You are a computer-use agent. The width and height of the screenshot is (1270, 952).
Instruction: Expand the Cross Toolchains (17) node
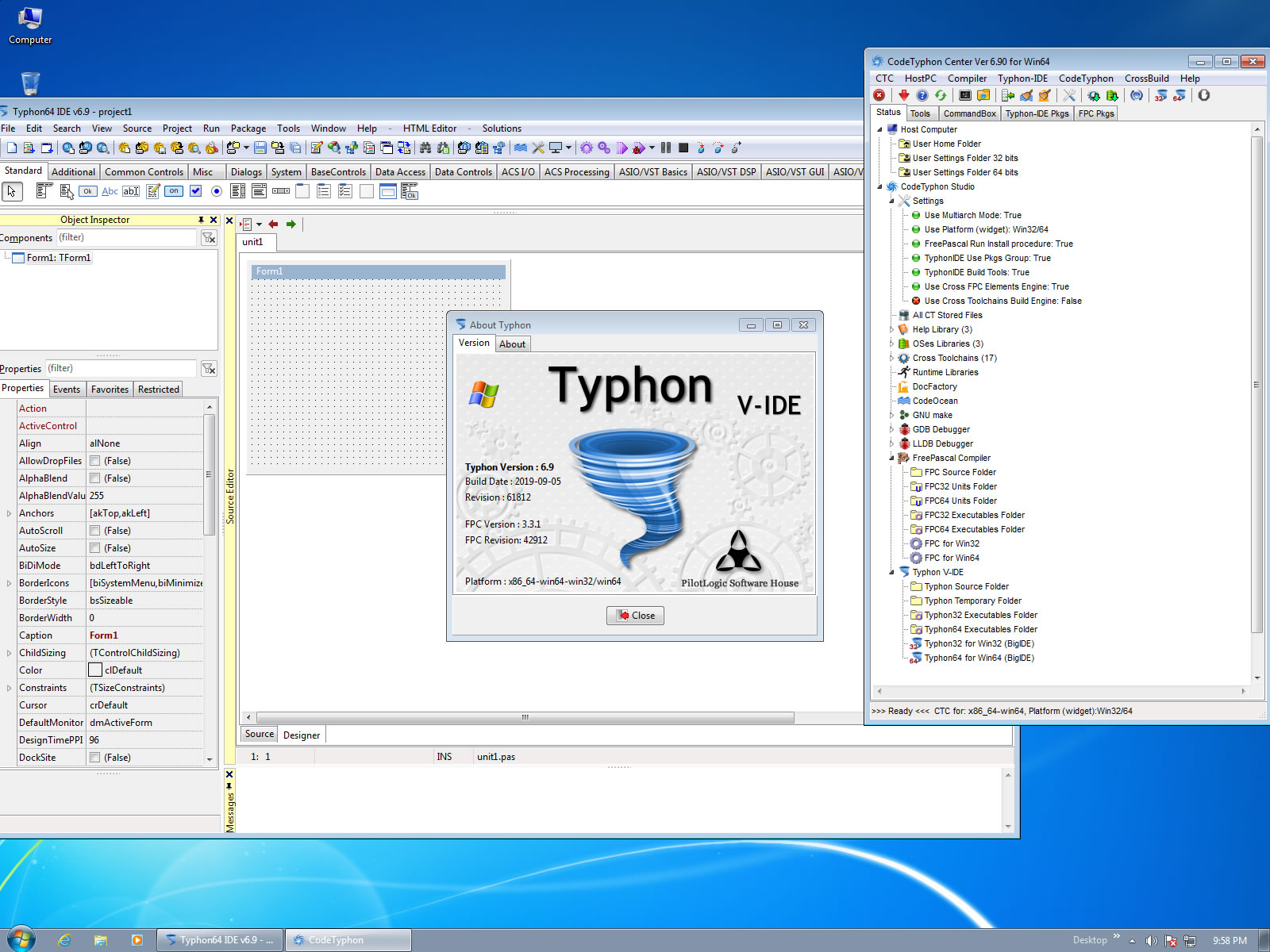click(891, 358)
